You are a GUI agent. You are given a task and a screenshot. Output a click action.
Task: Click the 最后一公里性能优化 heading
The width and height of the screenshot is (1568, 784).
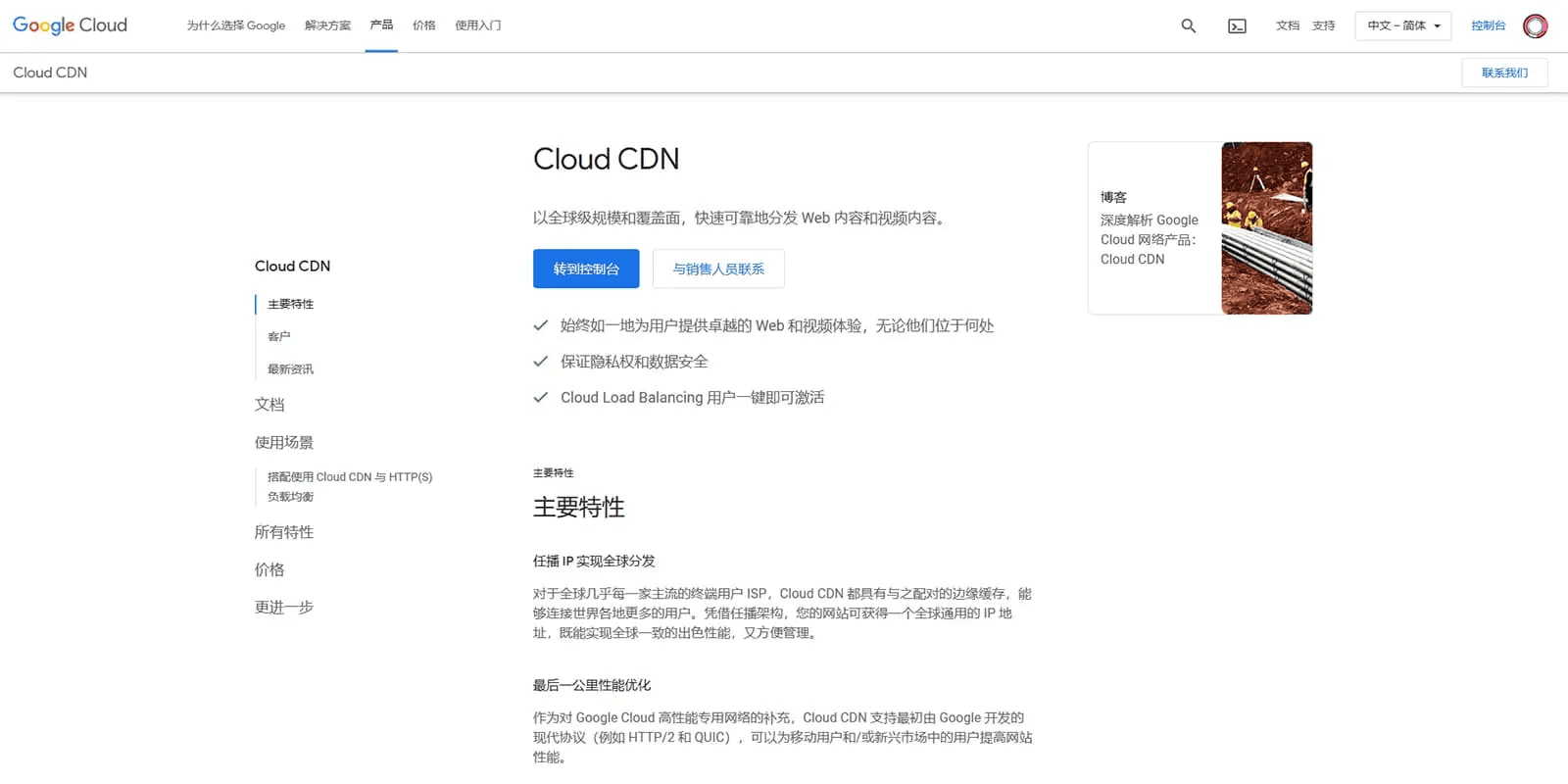592,685
